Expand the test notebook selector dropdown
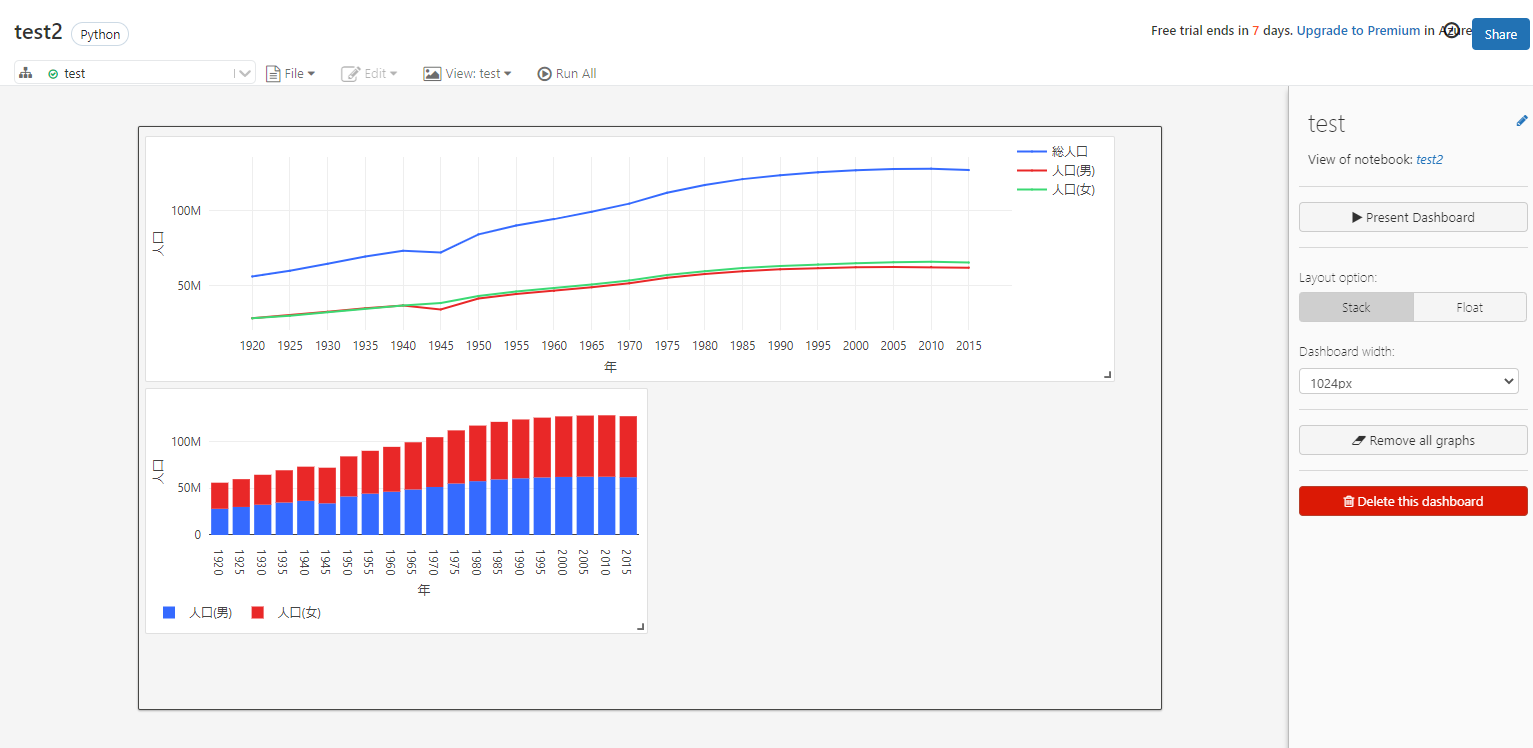The width and height of the screenshot is (1533, 748). click(245, 73)
